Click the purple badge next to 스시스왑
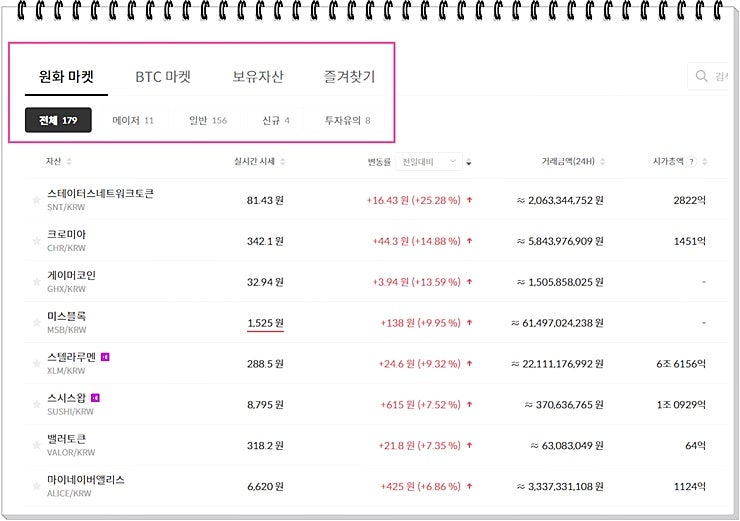This screenshot has width=740, height=521. click(x=95, y=398)
